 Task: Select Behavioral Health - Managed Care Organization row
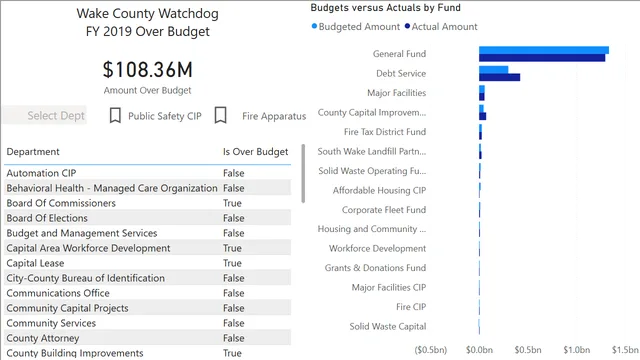pyautogui.click(x=147, y=188)
